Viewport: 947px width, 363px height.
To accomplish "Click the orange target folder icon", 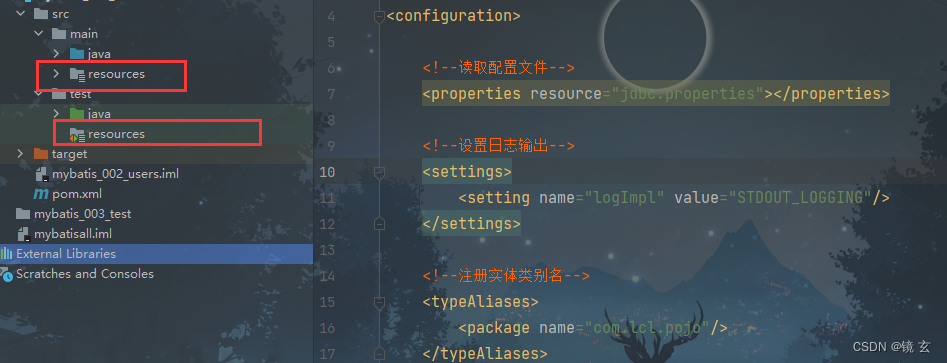I will pos(41,154).
